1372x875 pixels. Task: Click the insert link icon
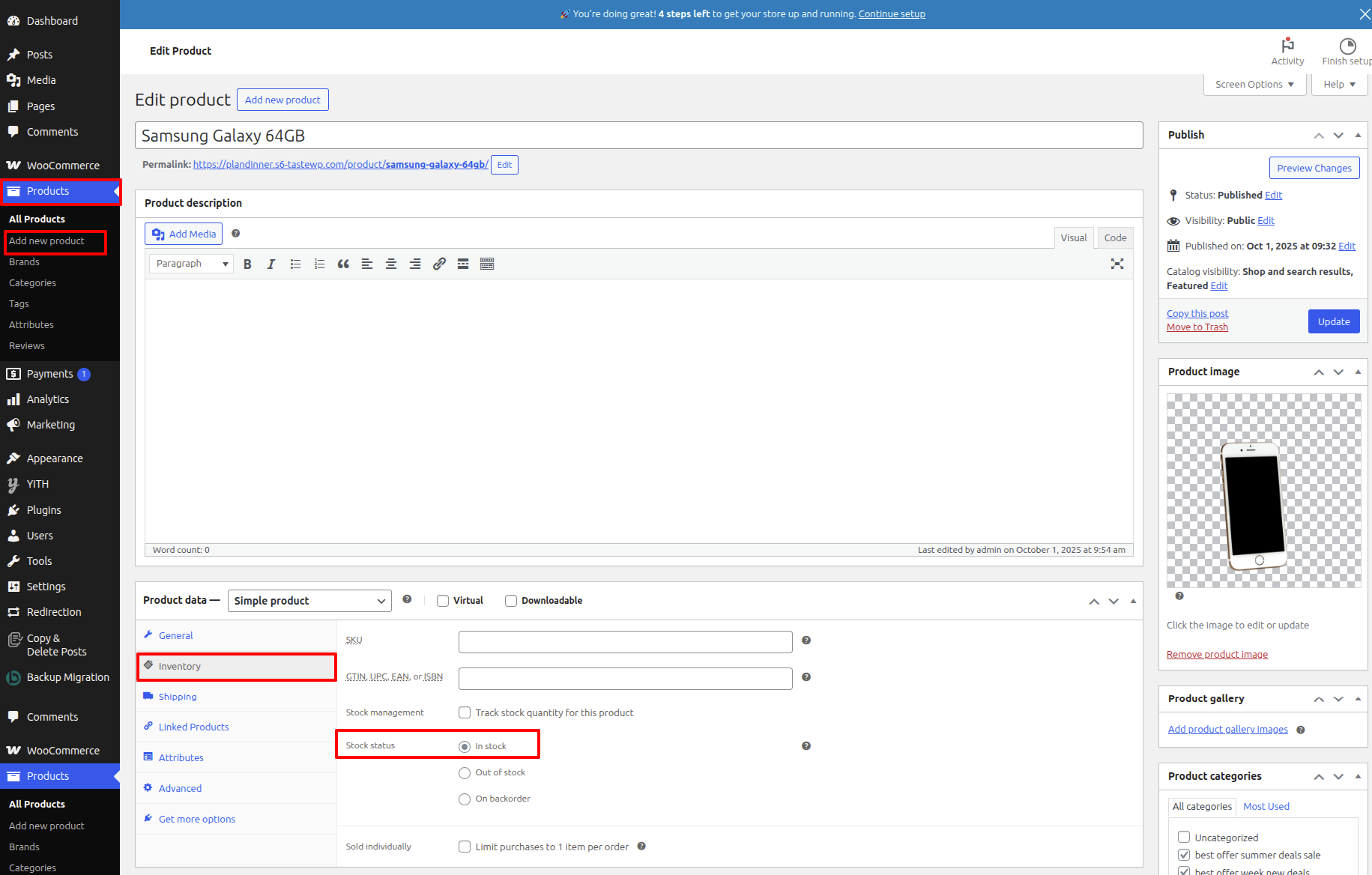point(439,264)
